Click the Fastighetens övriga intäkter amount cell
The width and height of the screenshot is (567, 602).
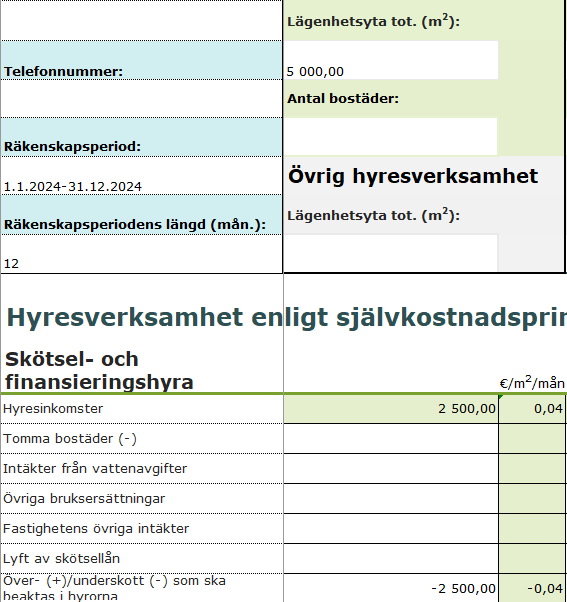pos(391,528)
